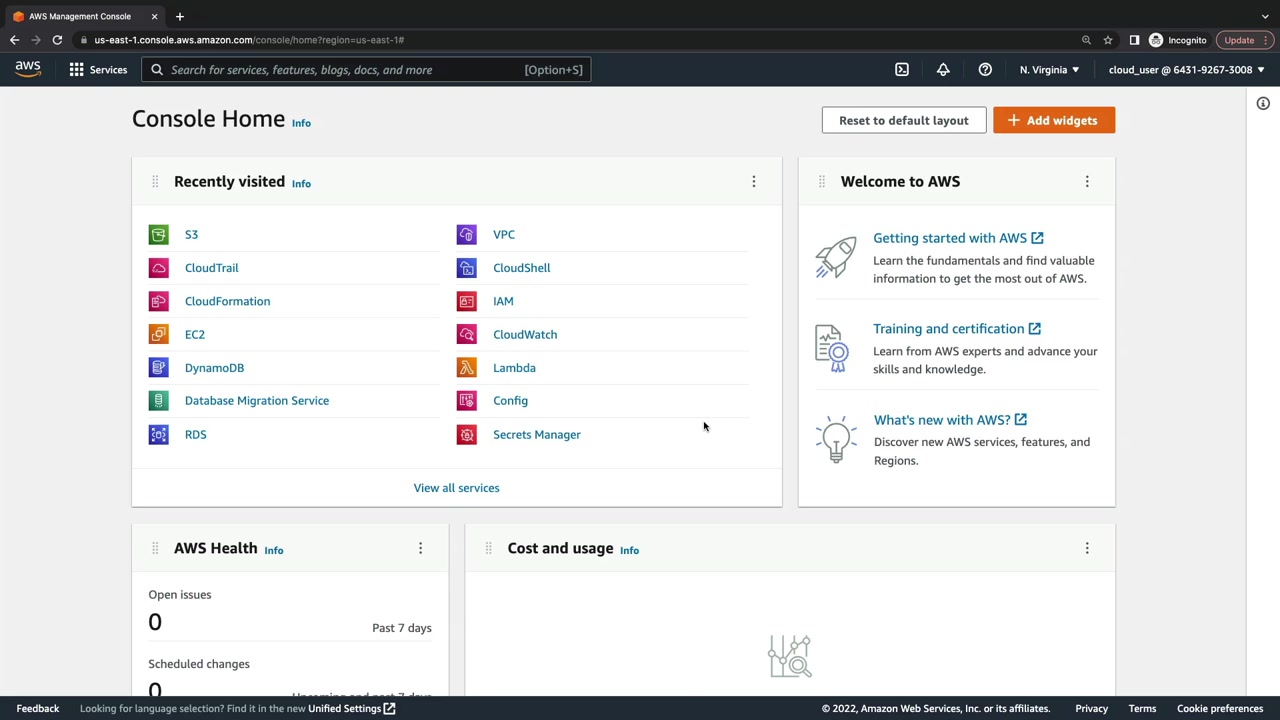This screenshot has height=720, width=1280.
Task: Expand the N. Virginia region selector
Action: coord(1049,70)
